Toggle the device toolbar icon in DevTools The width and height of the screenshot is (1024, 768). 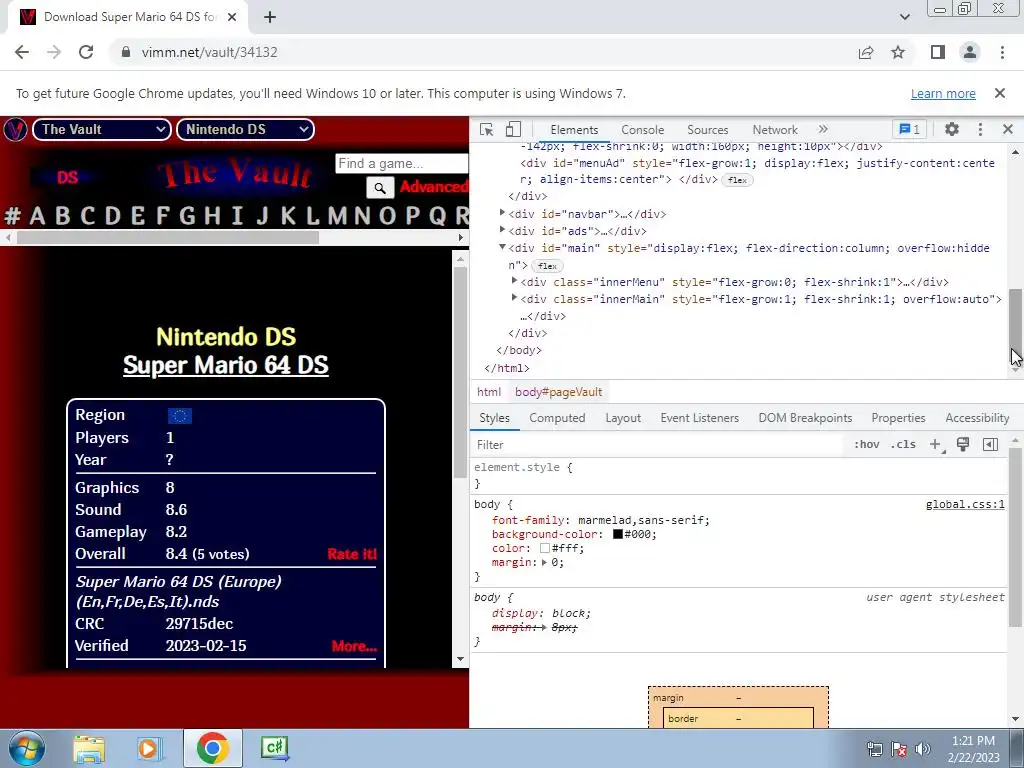point(513,129)
